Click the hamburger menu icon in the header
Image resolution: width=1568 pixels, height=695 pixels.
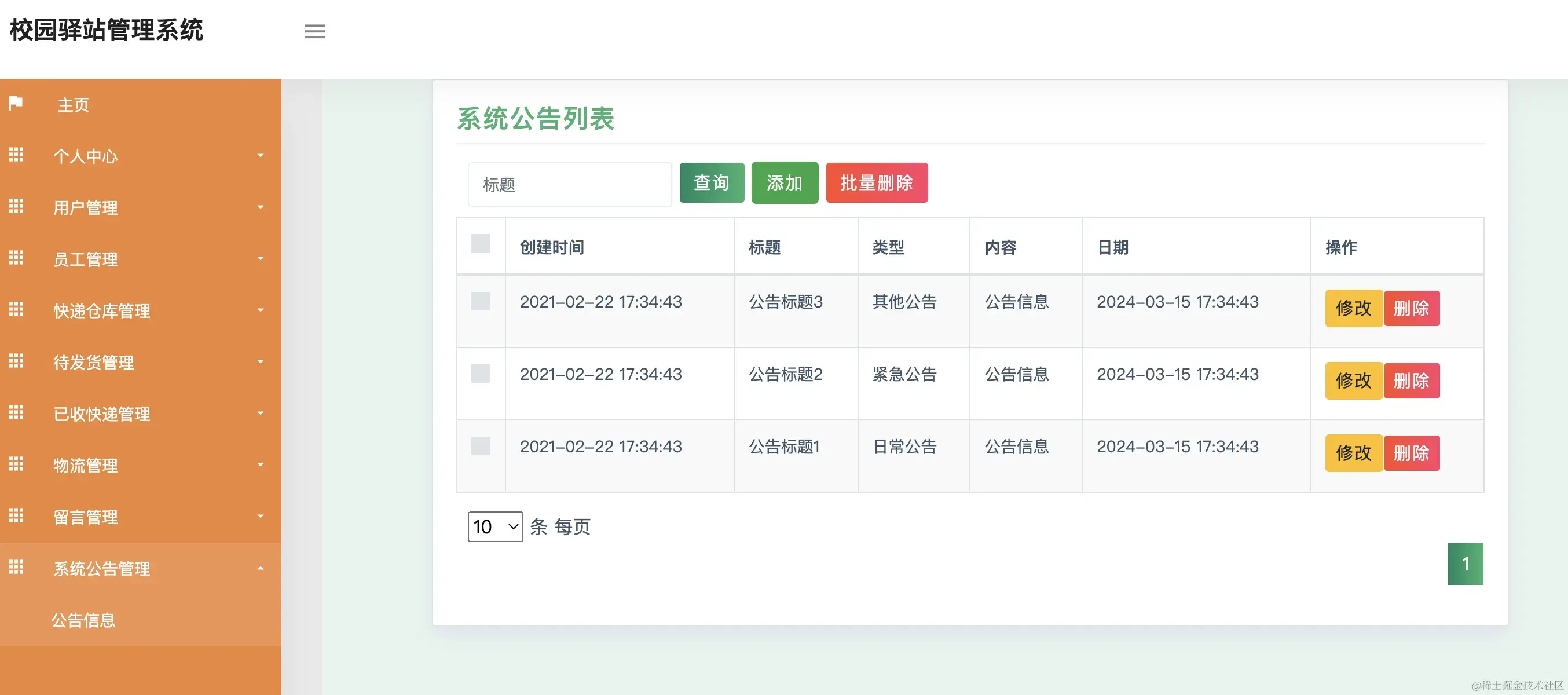click(x=314, y=31)
